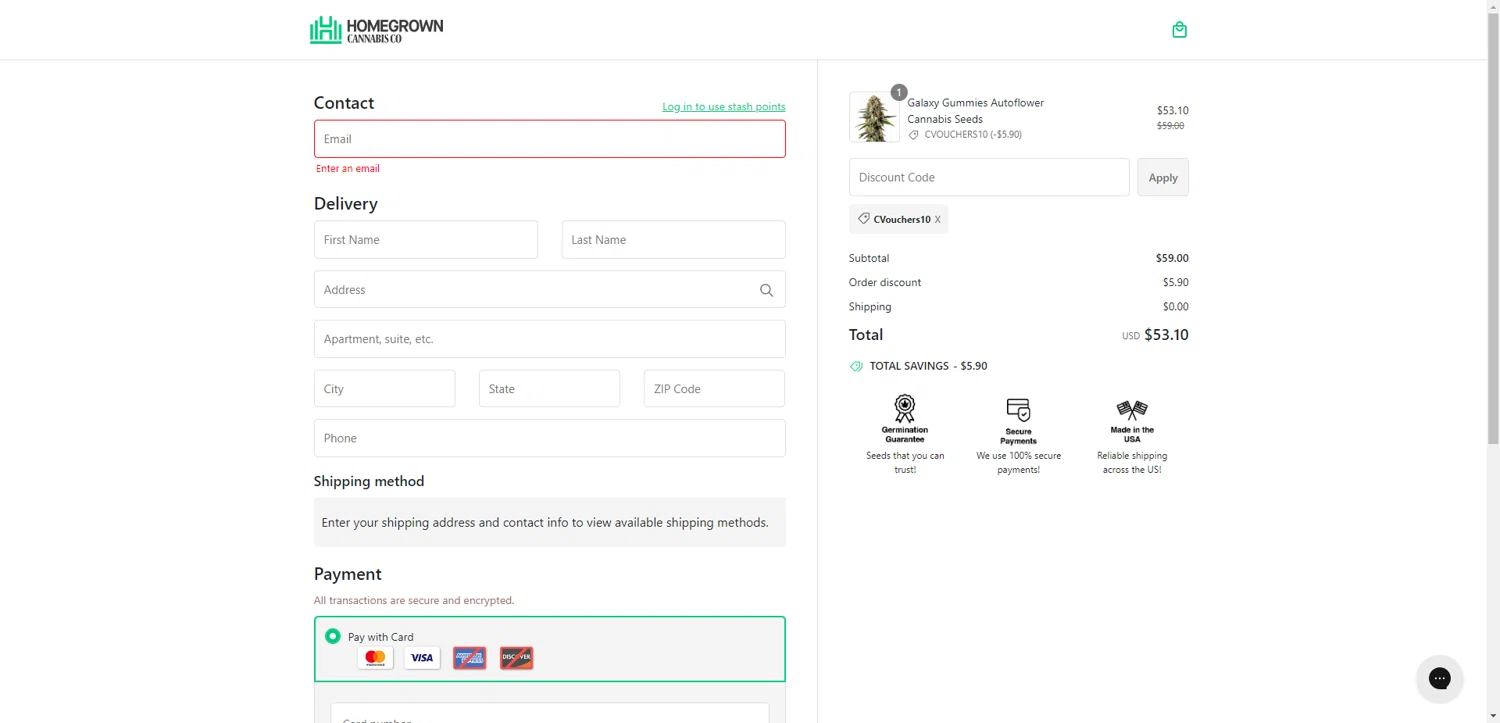Click the tag icon beside CVouchers10 chip
Image resolution: width=1500 pixels, height=723 pixels.
click(864, 219)
